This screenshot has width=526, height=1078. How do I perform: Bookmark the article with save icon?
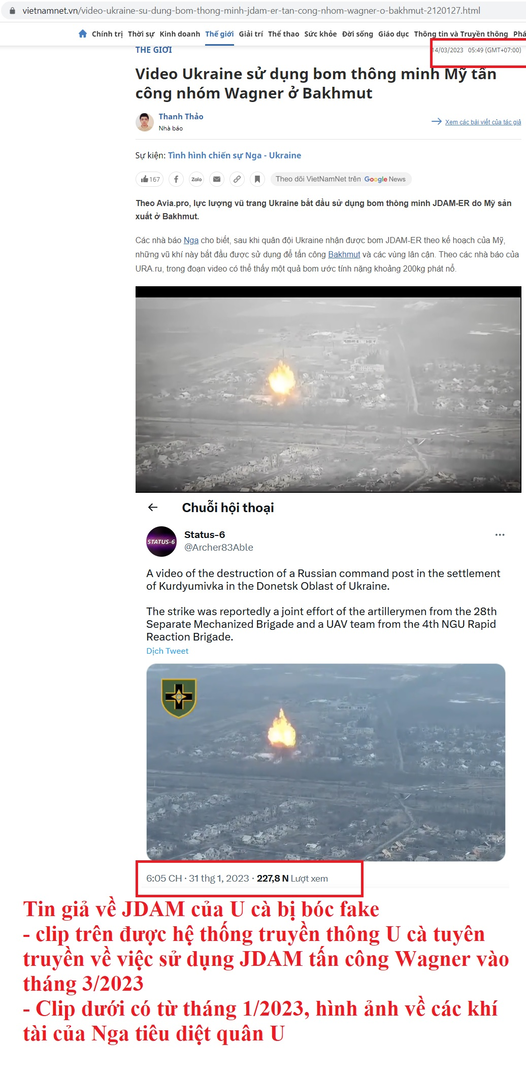(257, 179)
